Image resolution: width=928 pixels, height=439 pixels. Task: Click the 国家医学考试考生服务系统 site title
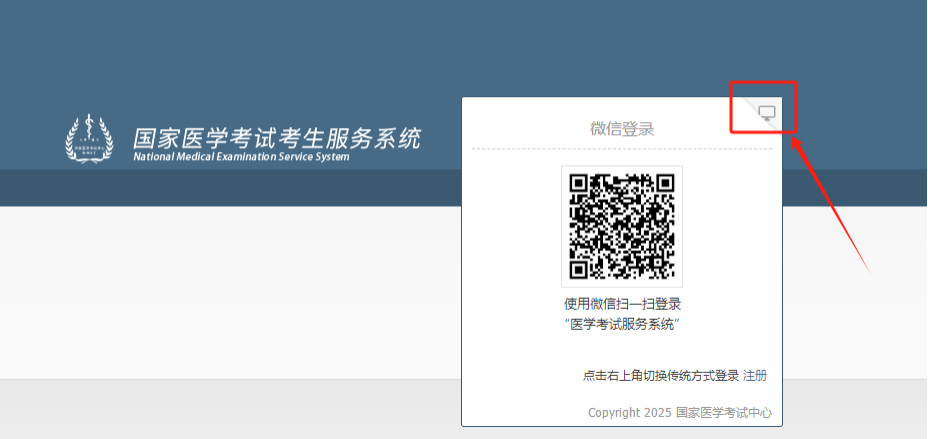277,138
